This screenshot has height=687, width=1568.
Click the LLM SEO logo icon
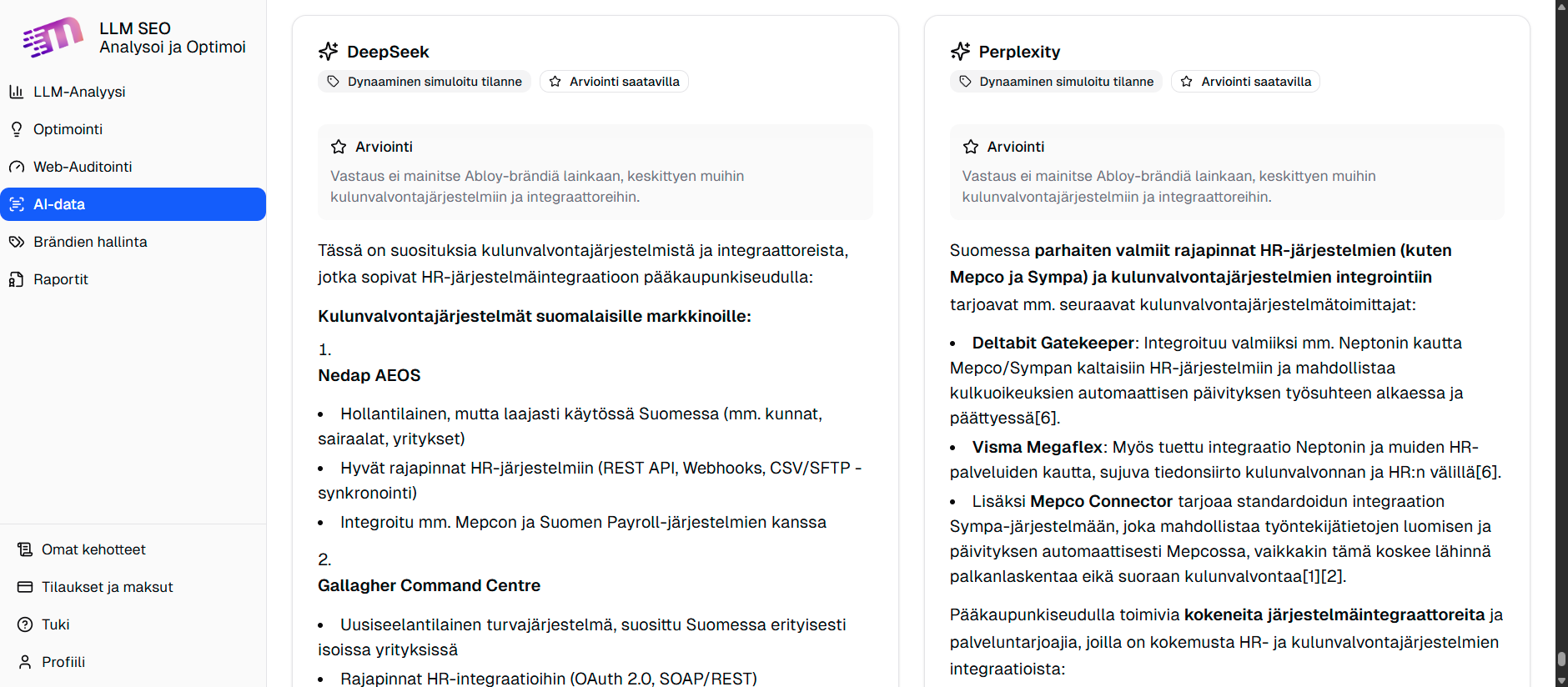[53, 38]
